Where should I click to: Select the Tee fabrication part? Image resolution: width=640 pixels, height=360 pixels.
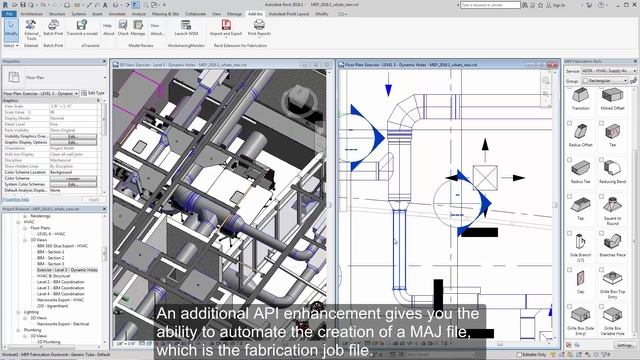pos(613,135)
